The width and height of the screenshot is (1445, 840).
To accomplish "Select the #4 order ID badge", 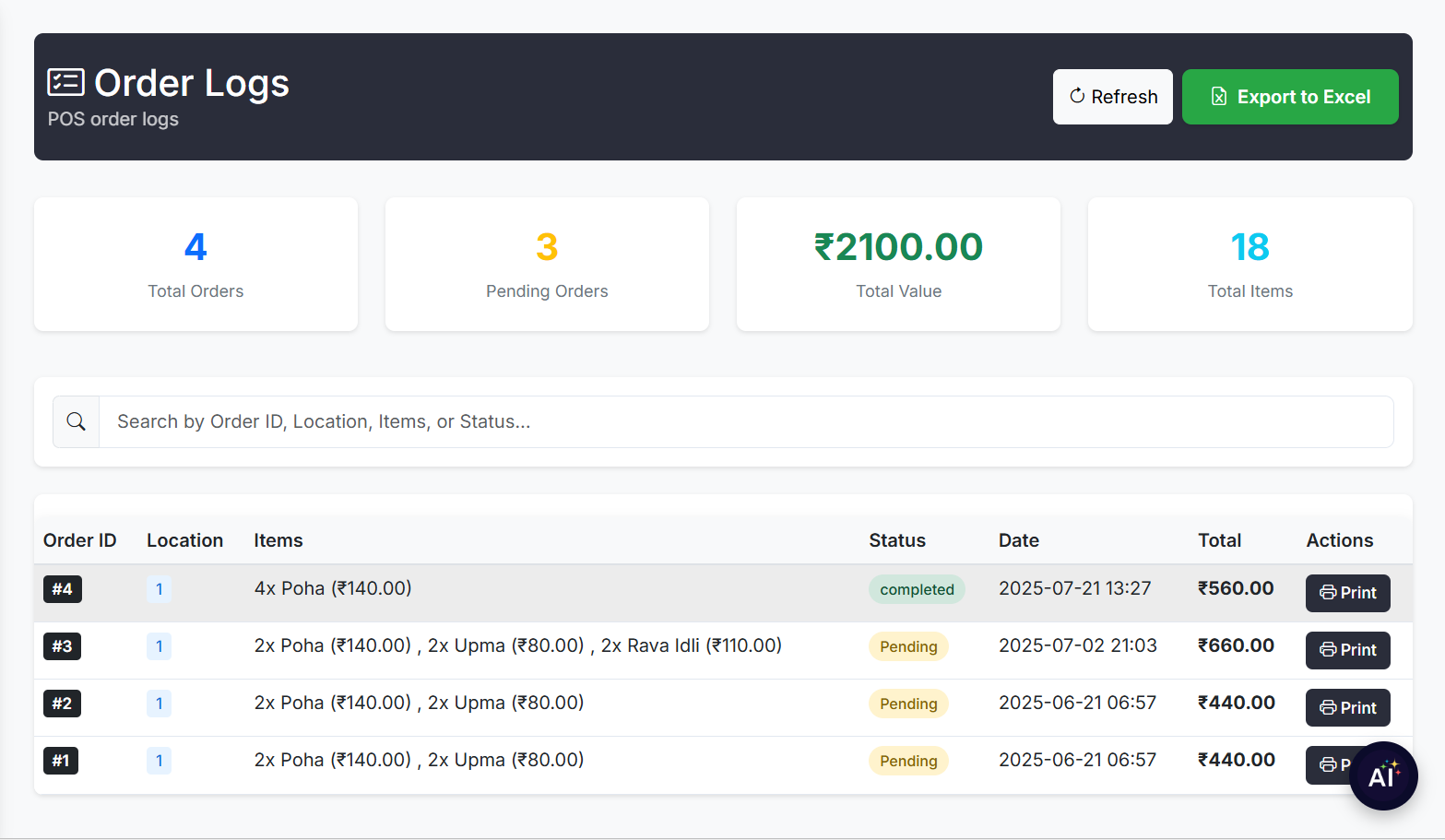I will click(62, 589).
